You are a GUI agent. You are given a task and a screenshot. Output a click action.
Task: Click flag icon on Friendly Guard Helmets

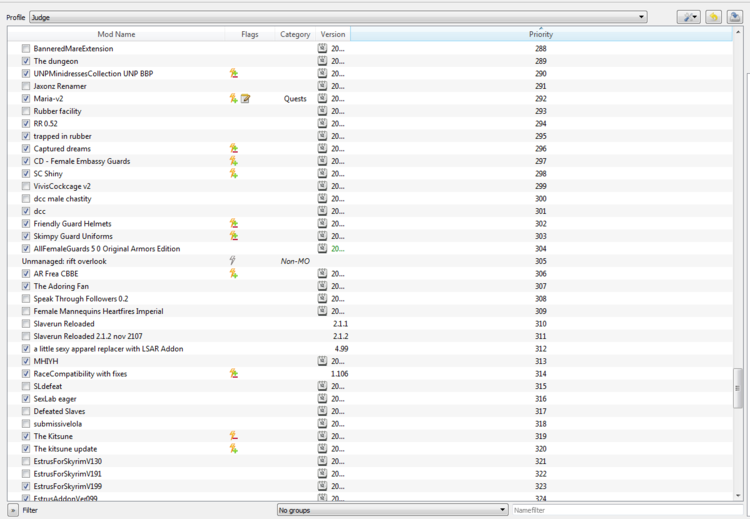tap(233, 224)
